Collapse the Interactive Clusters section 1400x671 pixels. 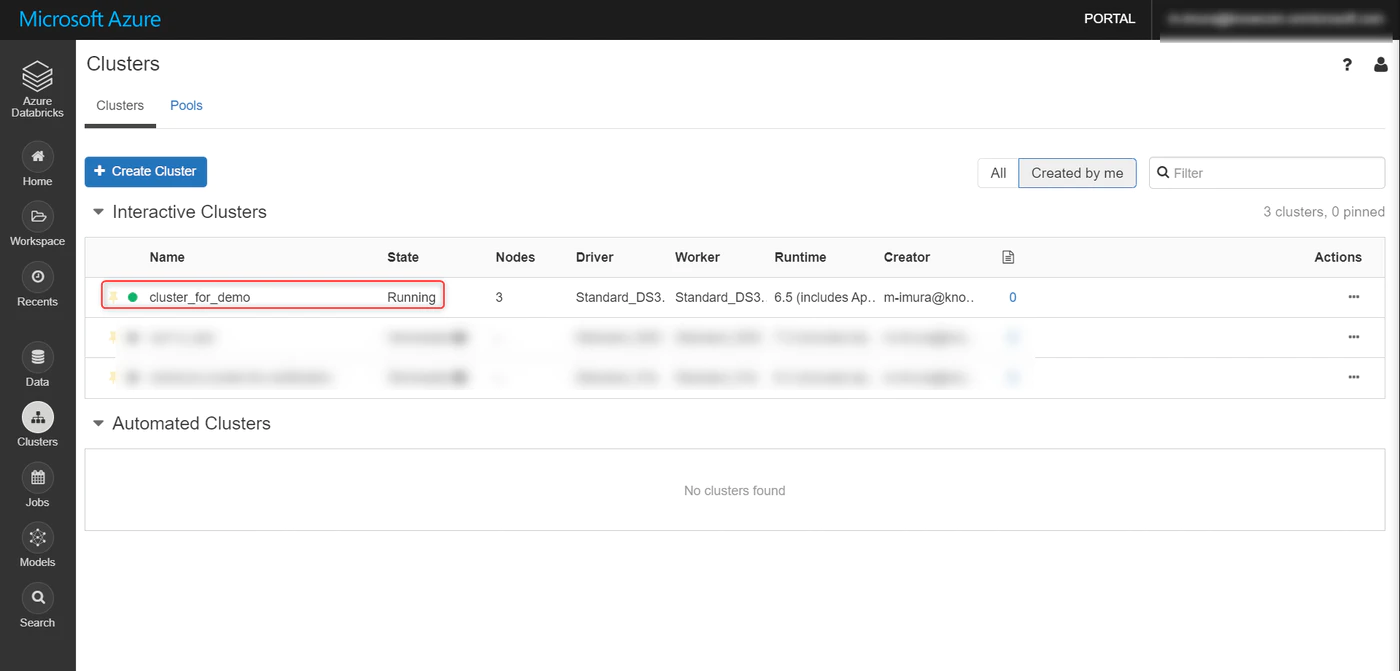(x=98, y=212)
